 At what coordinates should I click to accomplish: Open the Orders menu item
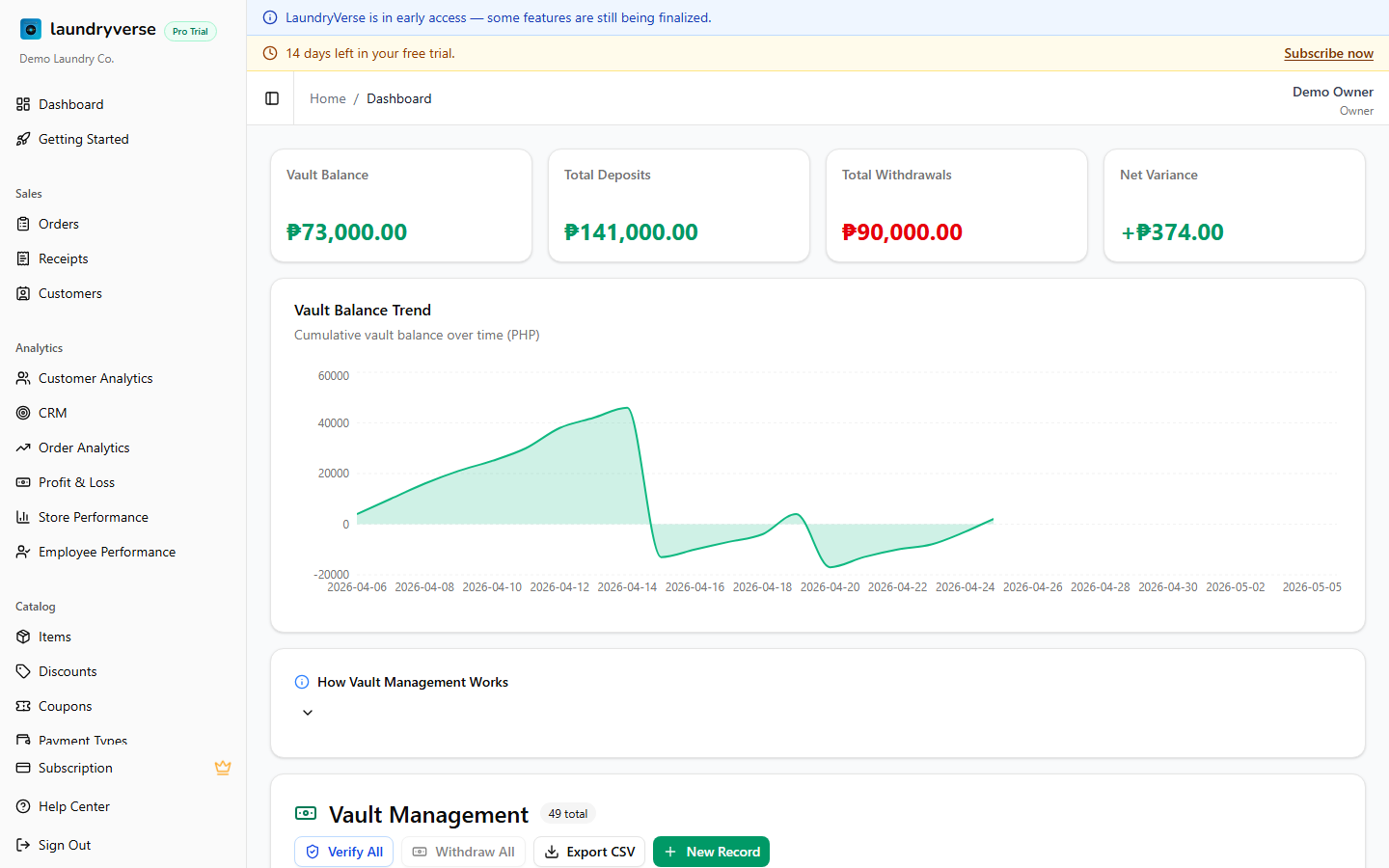123,224
